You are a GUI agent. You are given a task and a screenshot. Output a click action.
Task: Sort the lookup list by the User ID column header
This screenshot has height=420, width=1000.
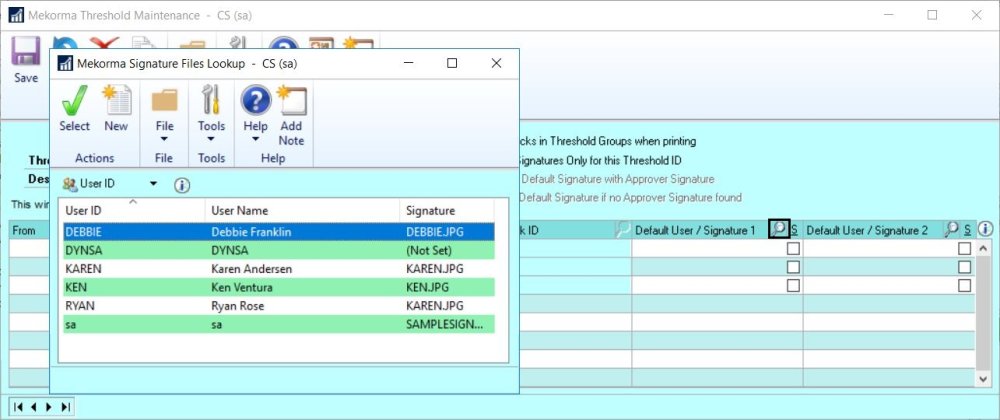133,210
